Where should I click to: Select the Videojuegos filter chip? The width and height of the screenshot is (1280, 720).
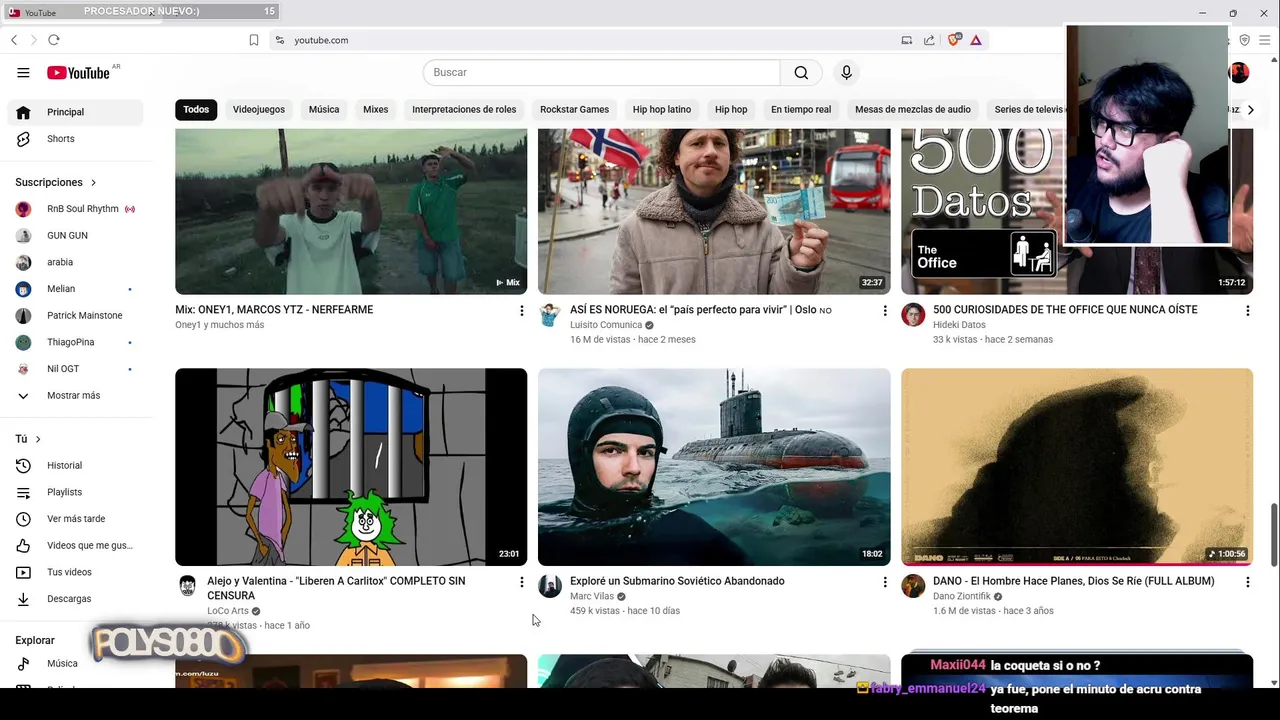point(259,109)
